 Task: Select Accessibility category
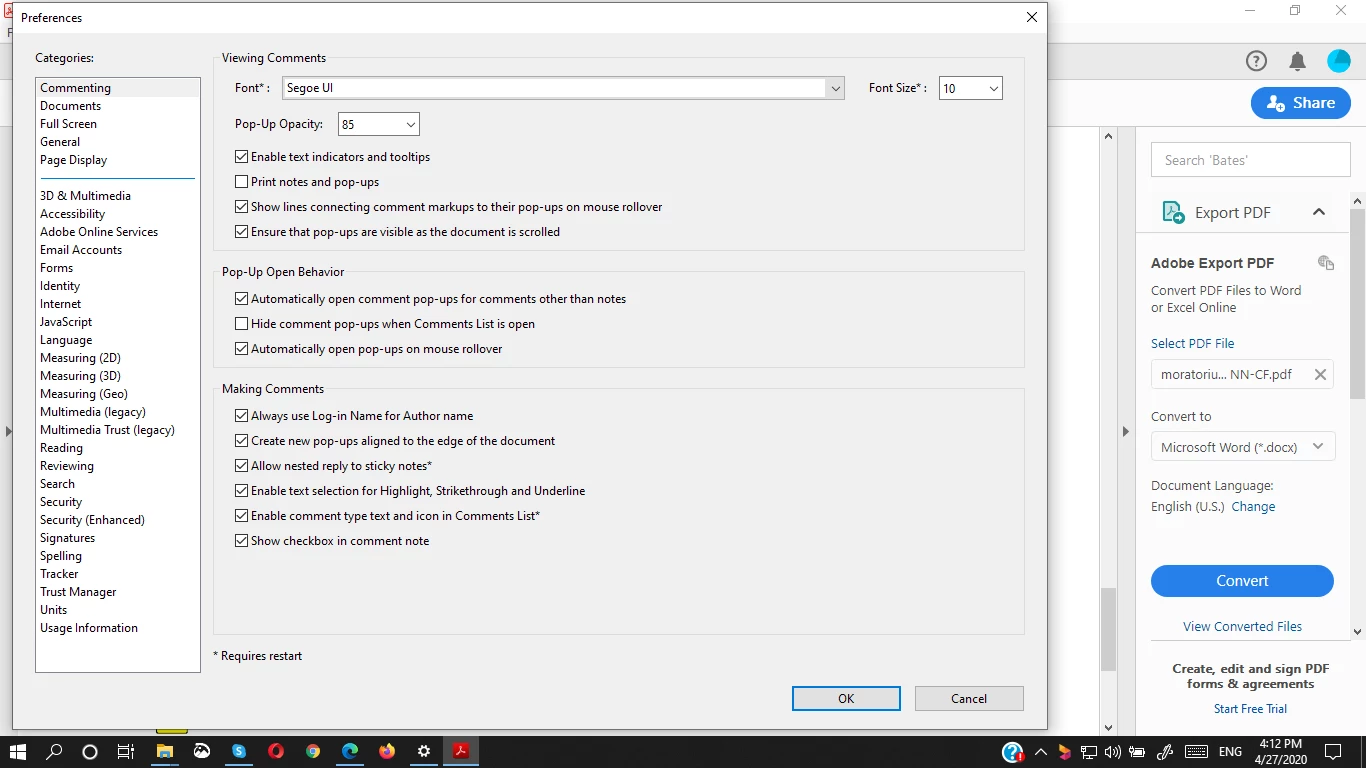pos(72,214)
